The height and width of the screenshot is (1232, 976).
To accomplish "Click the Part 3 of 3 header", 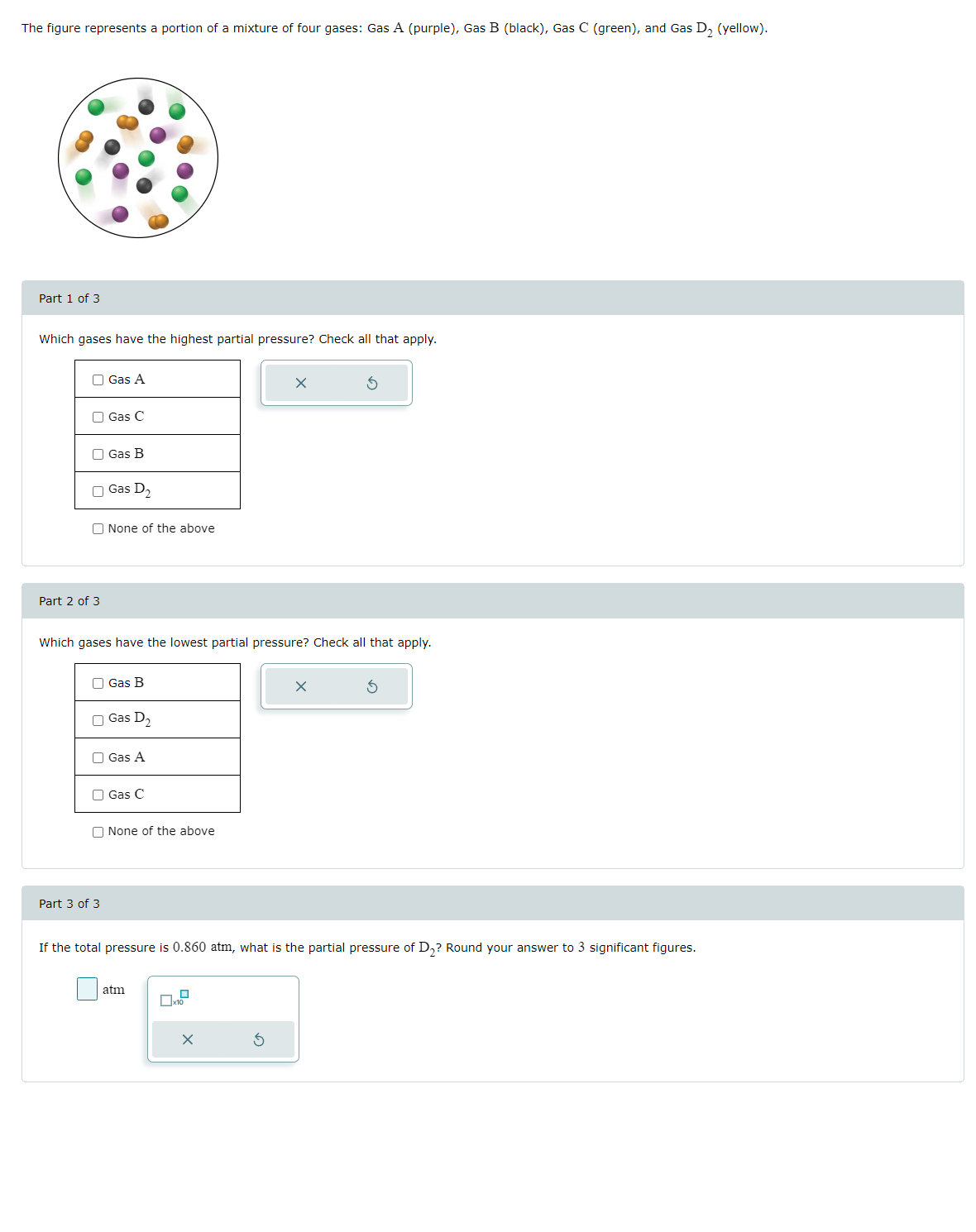I will pyautogui.click(x=493, y=904).
